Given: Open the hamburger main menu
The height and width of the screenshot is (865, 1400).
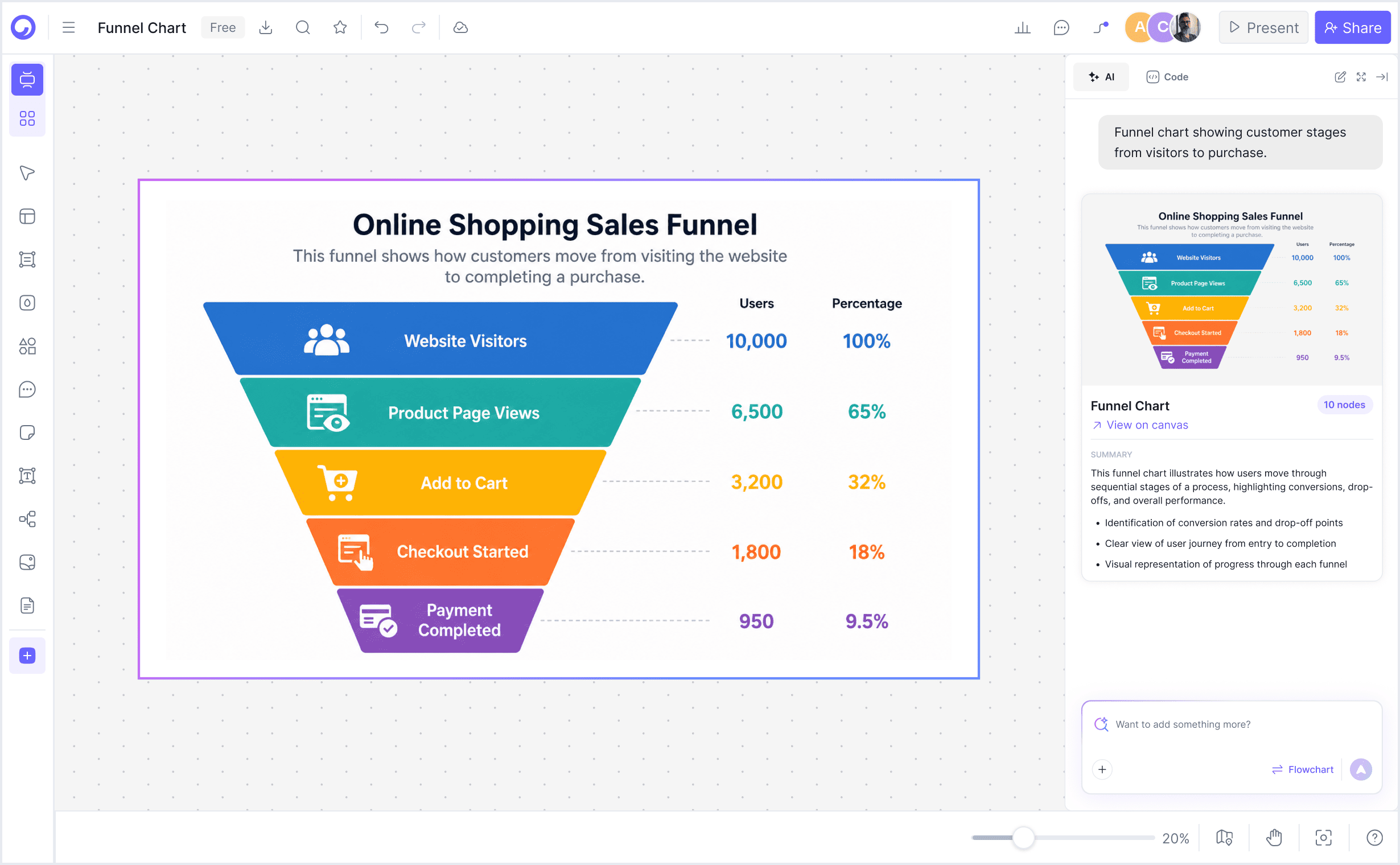Looking at the screenshot, I should pyautogui.click(x=69, y=27).
